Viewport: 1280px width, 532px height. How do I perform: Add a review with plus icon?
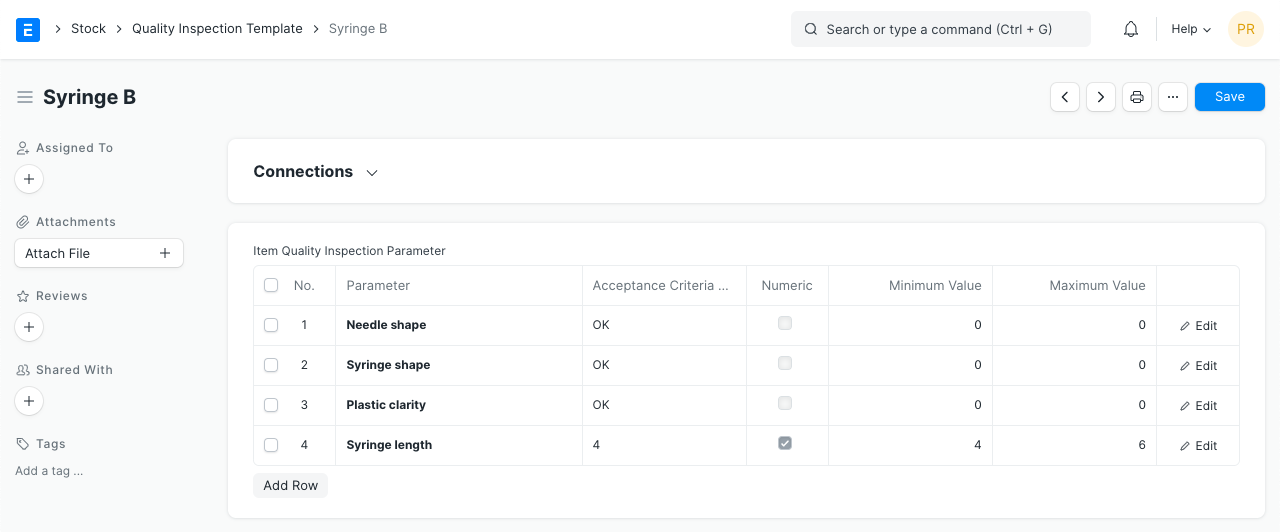[29, 327]
